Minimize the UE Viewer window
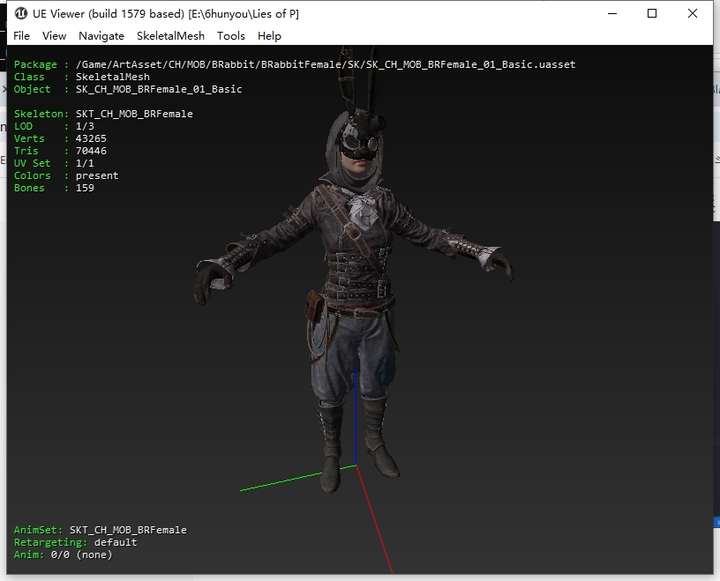Image resolution: width=720 pixels, height=581 pixels. point(612,14)
